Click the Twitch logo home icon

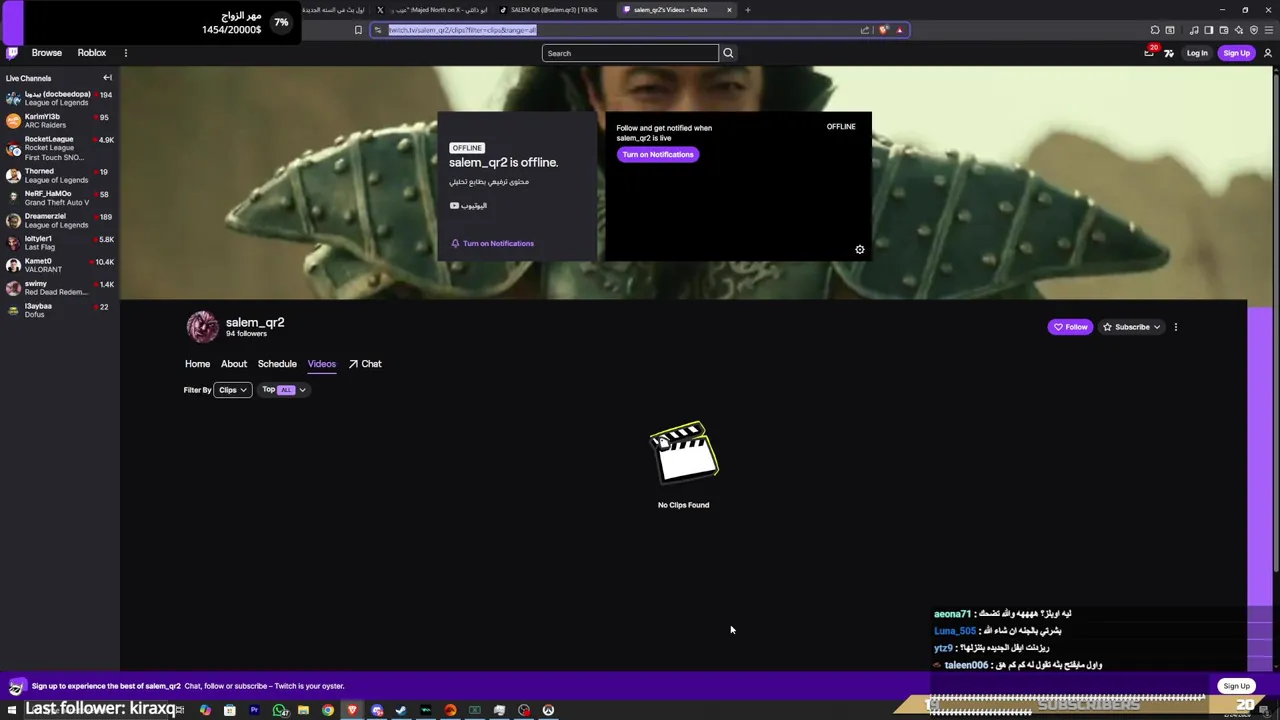pos(12,53)
